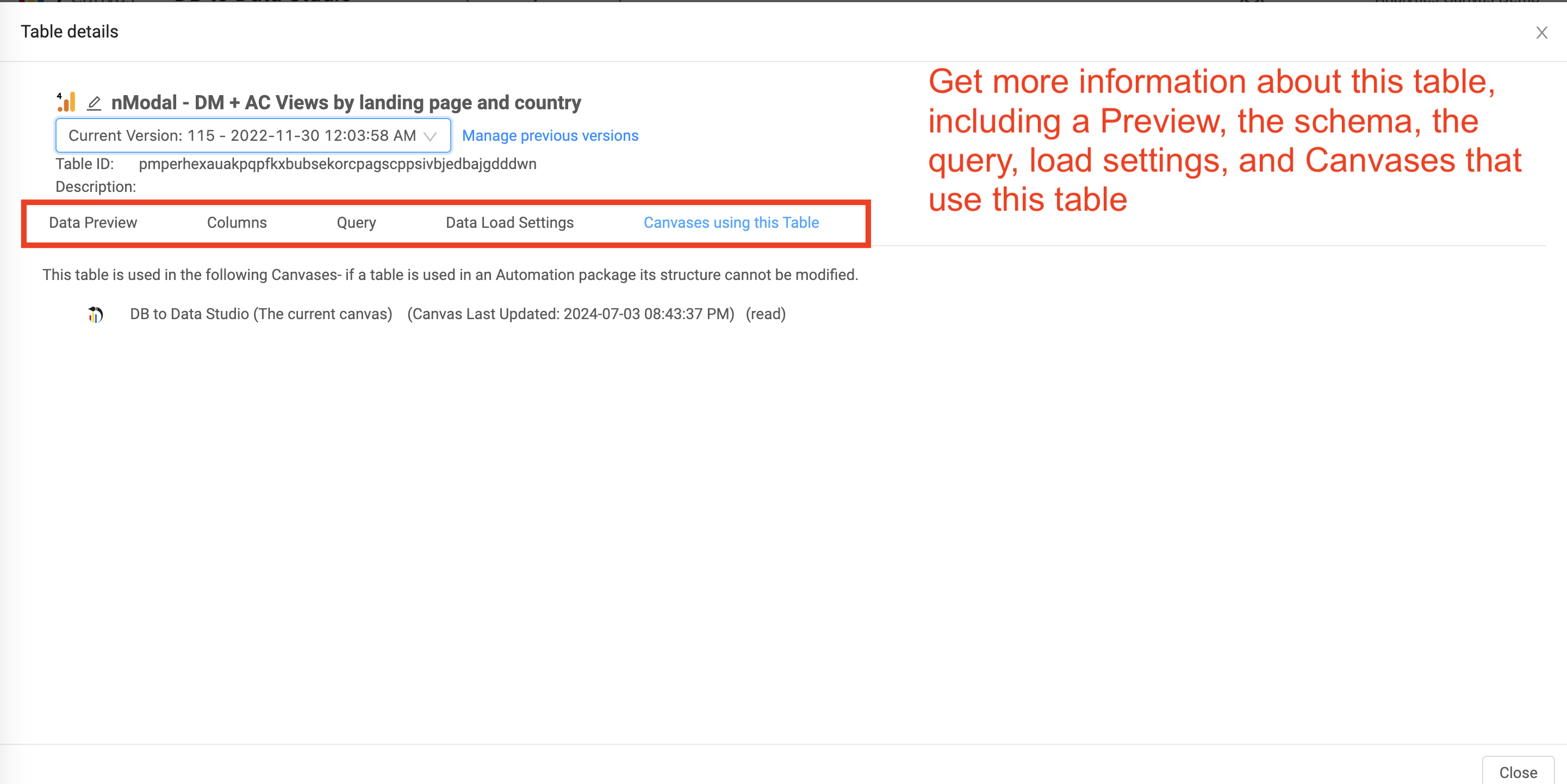Open the Query tab
This screenshot has width=1567, height=784.
(x=357, y=222)
